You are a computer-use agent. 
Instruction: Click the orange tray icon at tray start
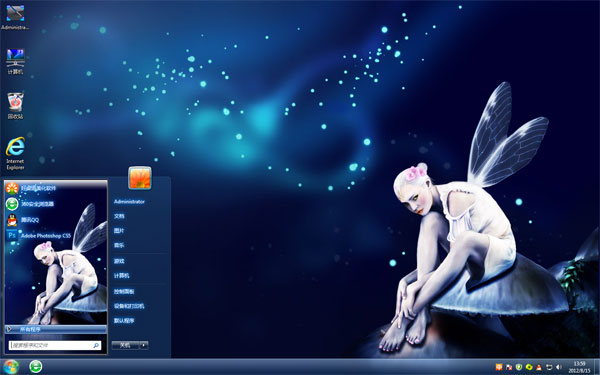[x=499, y=367]
